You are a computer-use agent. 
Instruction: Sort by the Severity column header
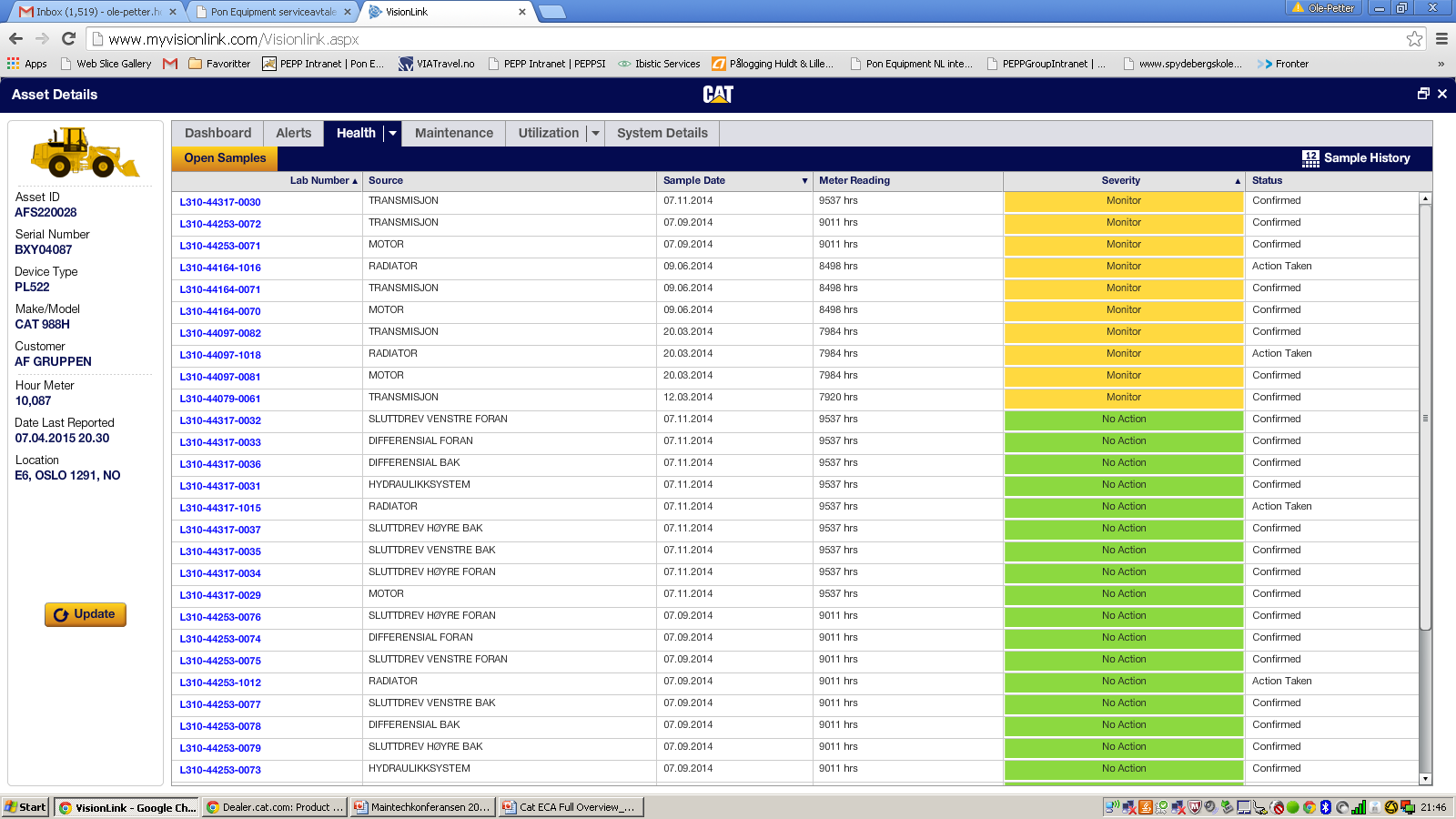point(1122,180)
